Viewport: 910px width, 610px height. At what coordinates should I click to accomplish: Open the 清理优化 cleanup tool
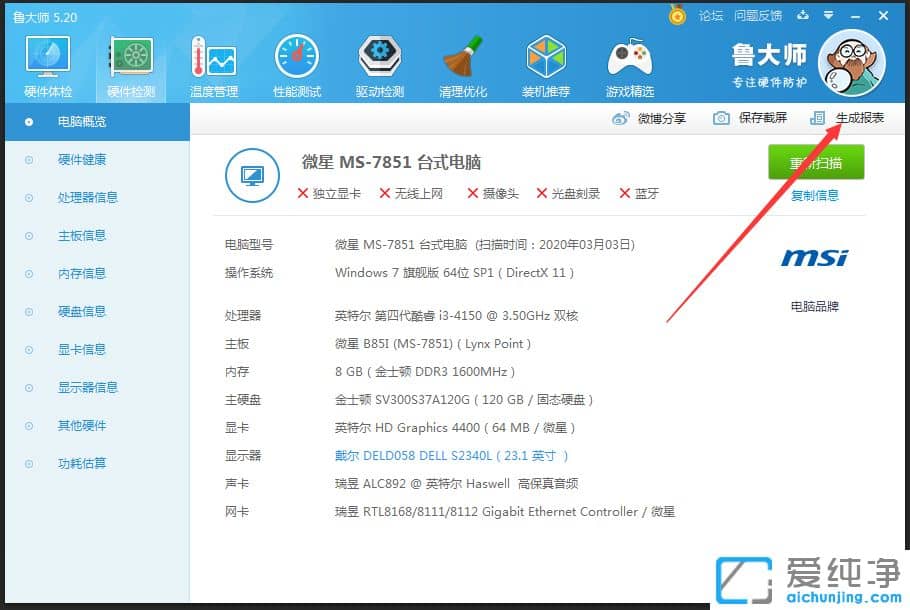pyautogui.click(x=462, y=64)
